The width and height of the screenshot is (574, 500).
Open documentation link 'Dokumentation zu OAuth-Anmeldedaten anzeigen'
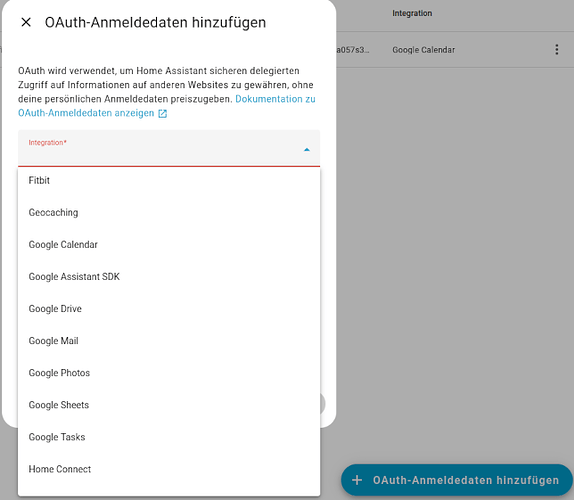[167, 106]
